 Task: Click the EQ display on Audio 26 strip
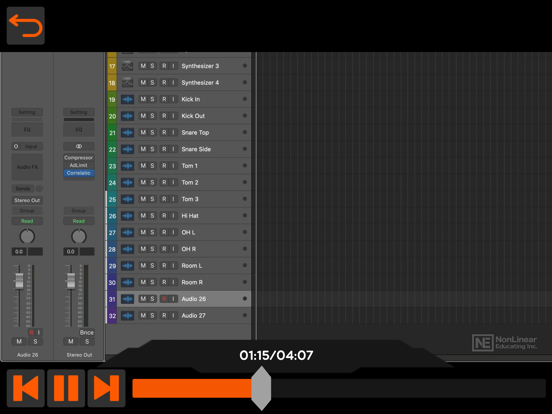click(27, 130)
